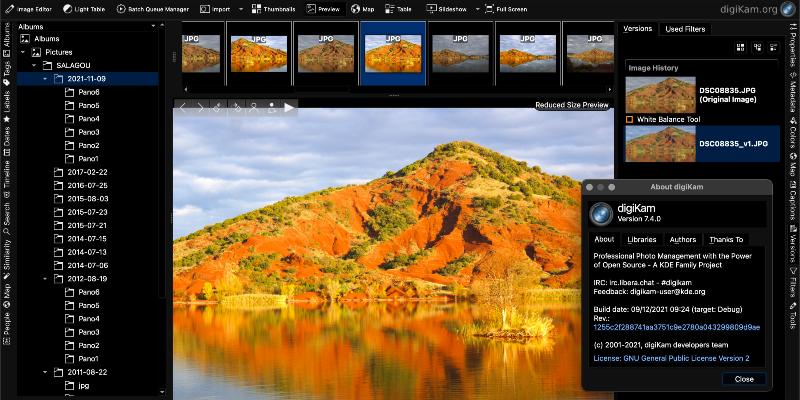Switch to the Used Filters tab
The image size is (800, 400).
[x=685, y=29]
